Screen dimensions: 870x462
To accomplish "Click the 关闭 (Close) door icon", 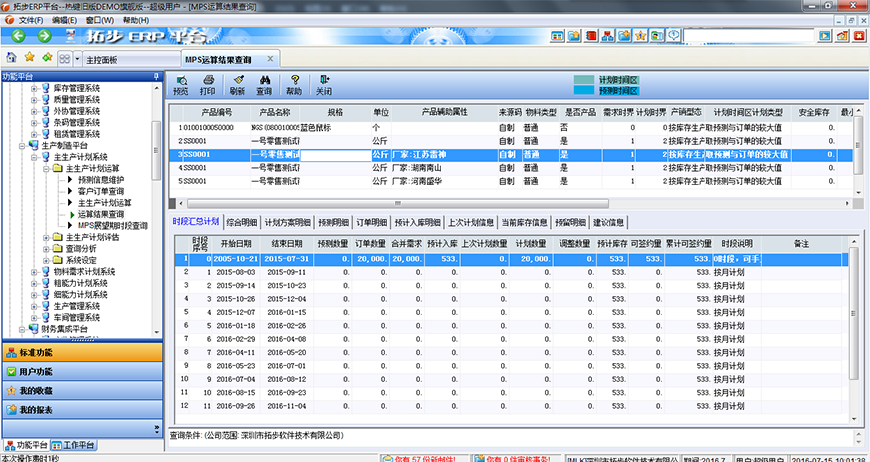I will click(x=324, y=84).
